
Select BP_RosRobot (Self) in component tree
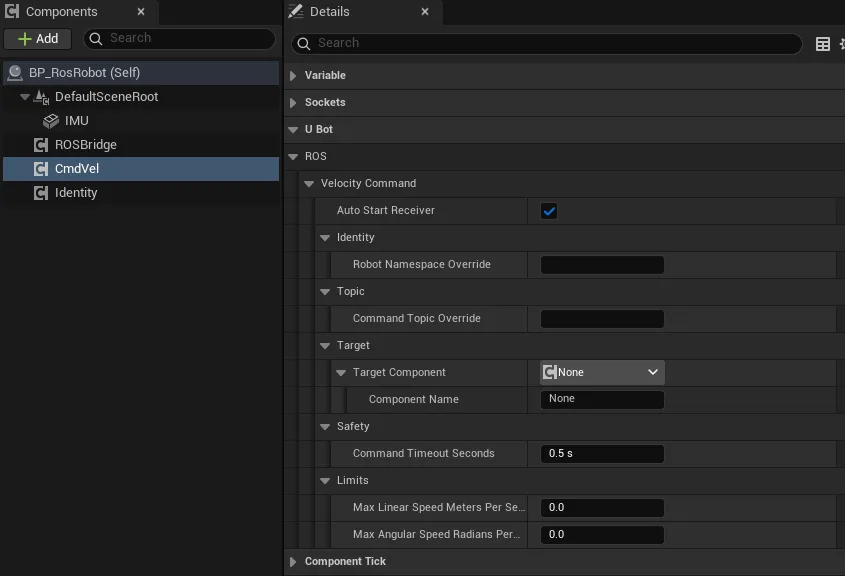[141, 73]
